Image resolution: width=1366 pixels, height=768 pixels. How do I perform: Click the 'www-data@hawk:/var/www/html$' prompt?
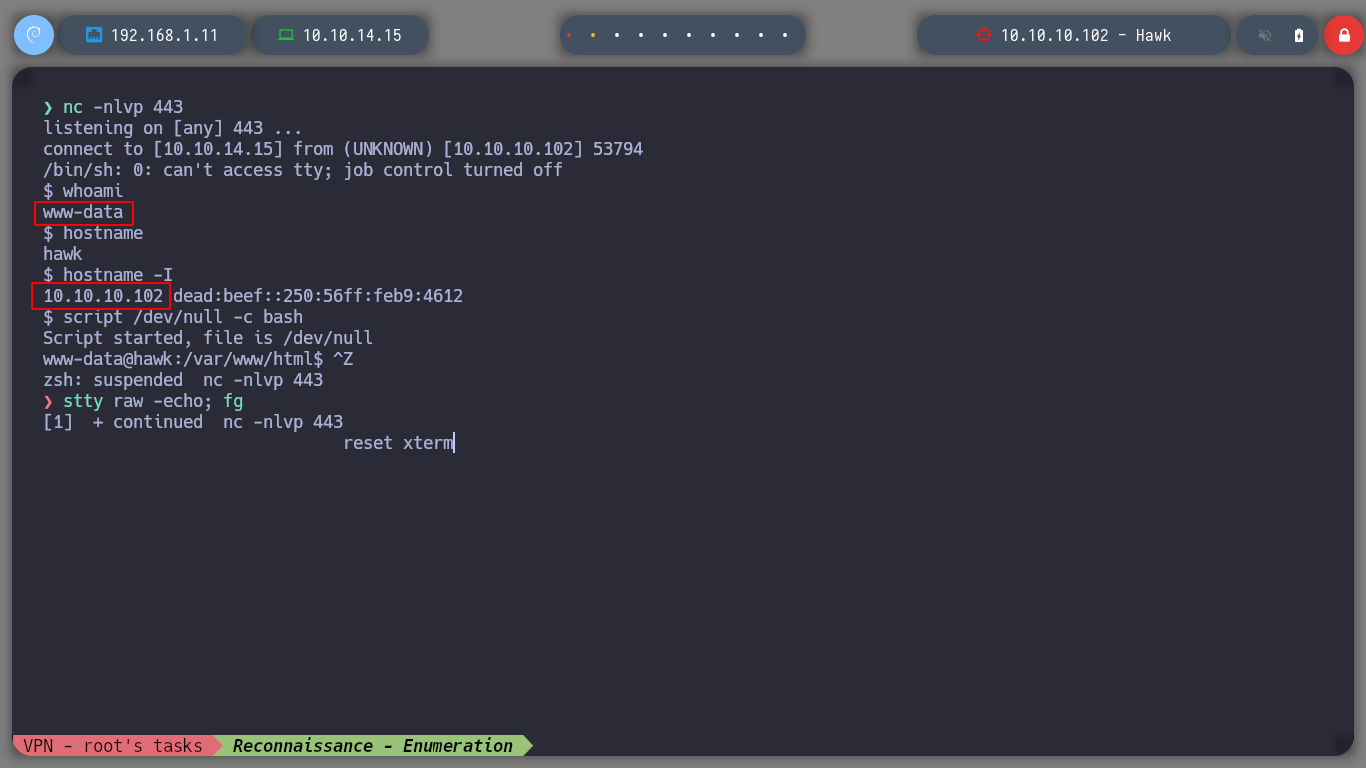coord(183,359)
